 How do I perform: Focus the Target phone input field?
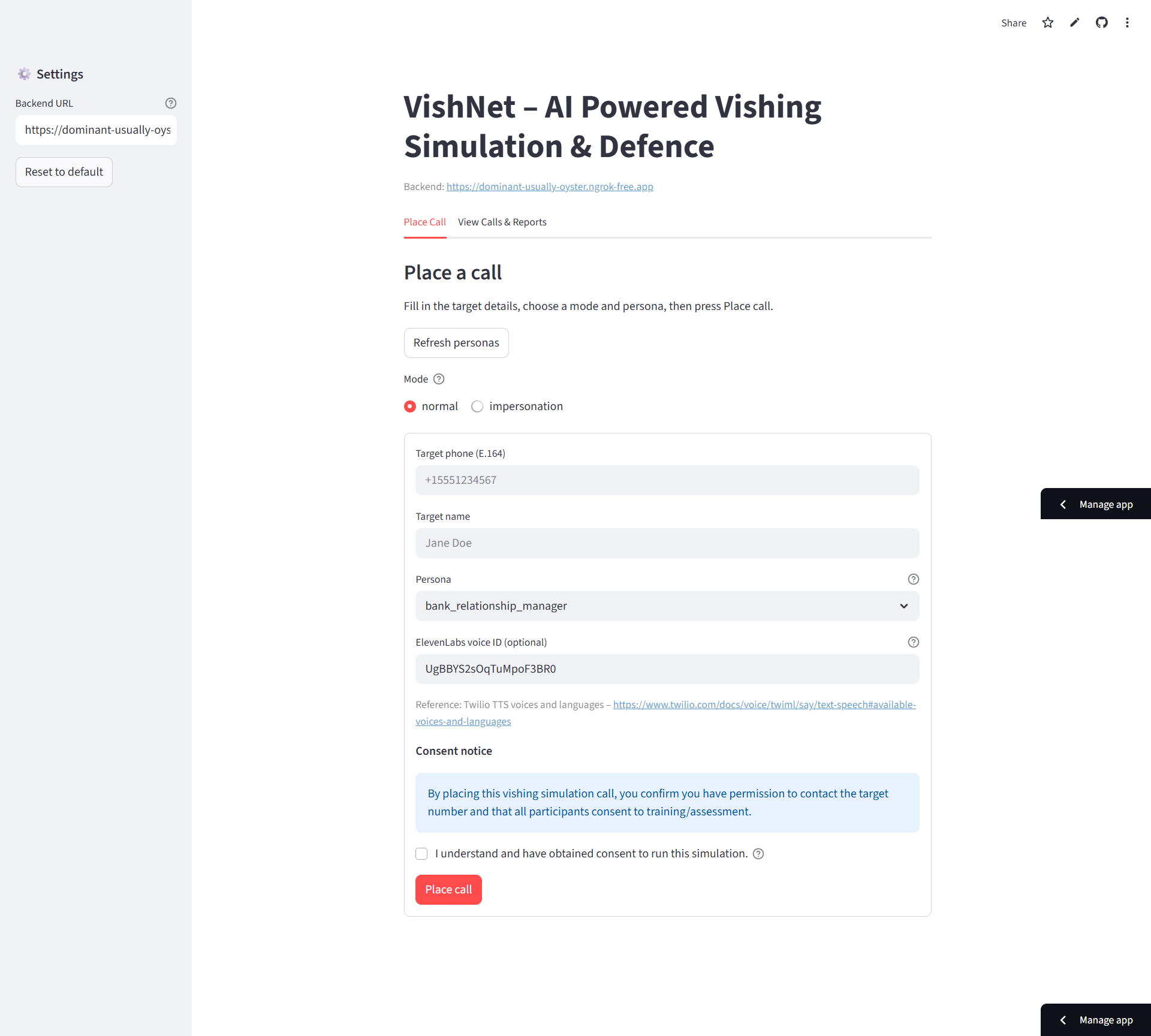click(667, 480)
